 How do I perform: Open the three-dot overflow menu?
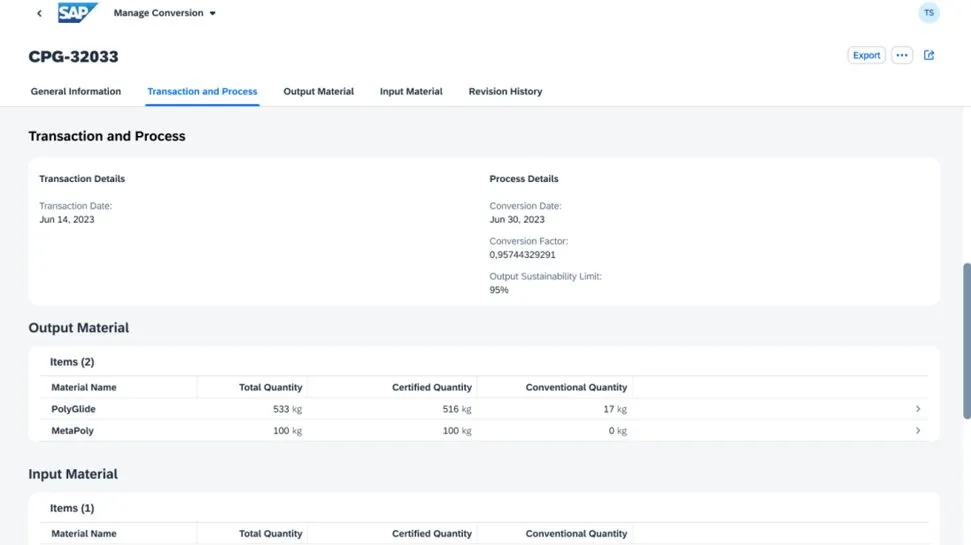[902, 55]
